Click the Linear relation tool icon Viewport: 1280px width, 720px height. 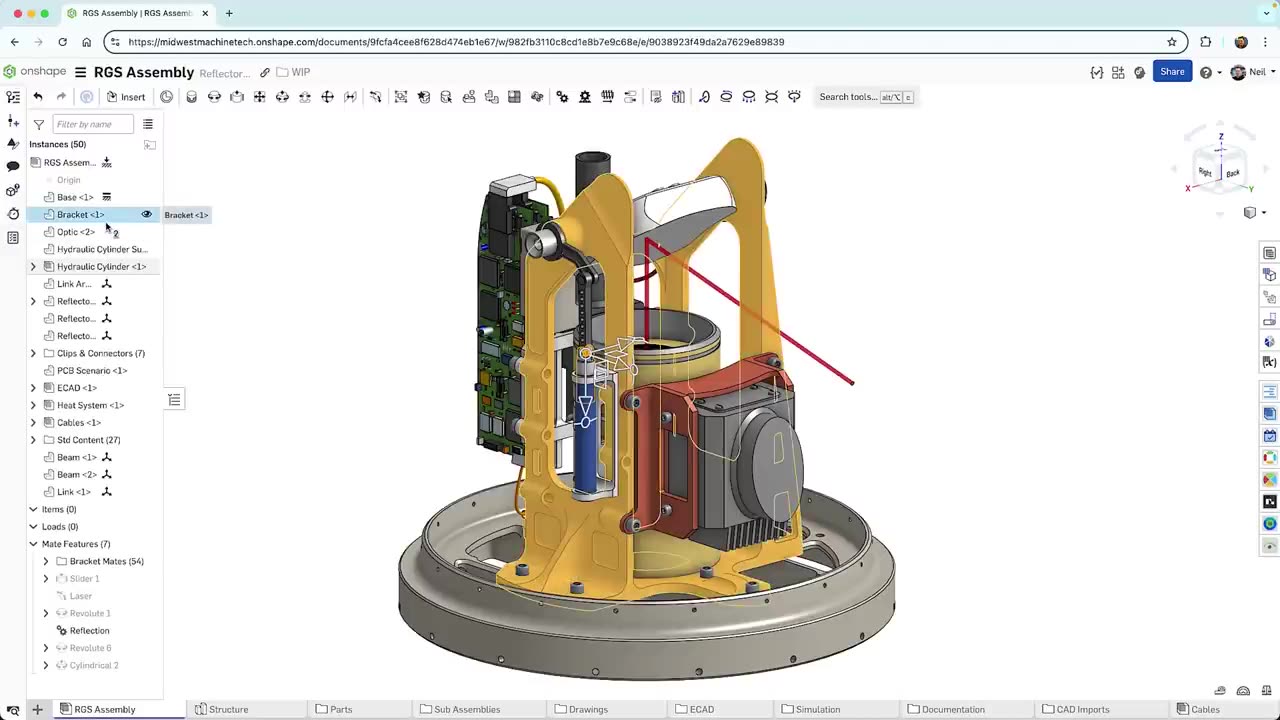(630, 97)
